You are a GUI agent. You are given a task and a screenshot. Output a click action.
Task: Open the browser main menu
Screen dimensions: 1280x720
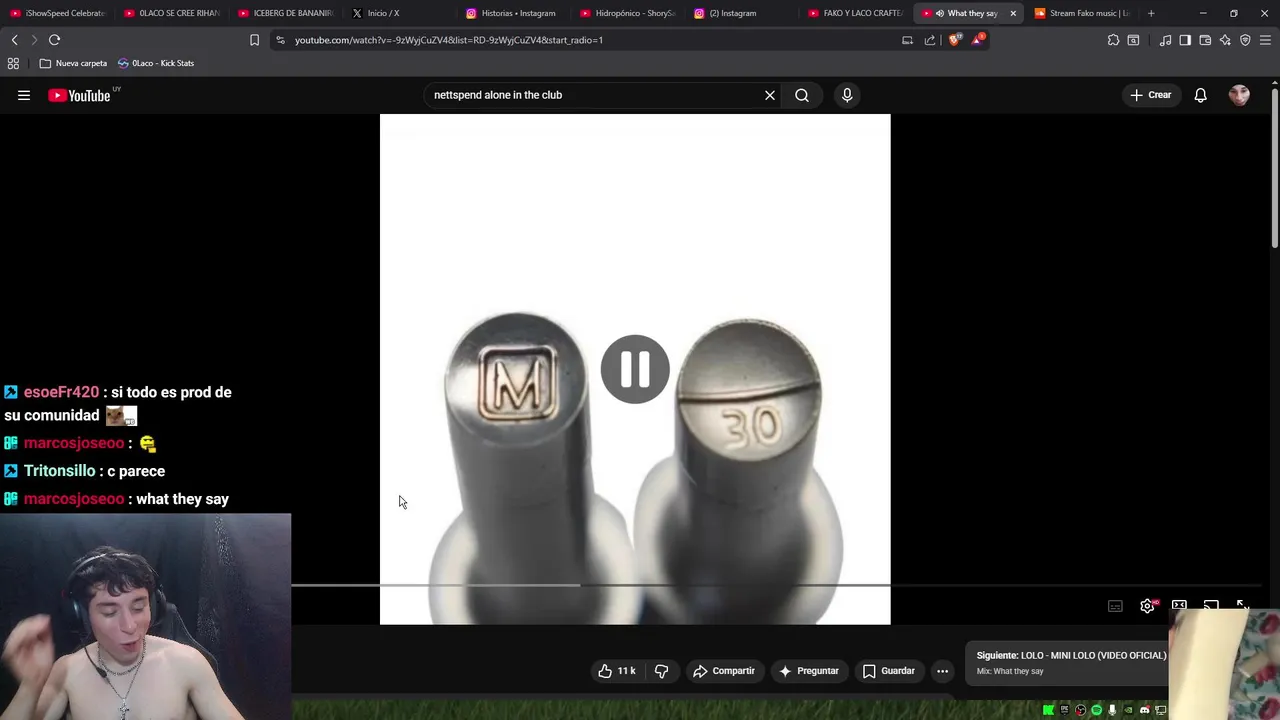(x=1266, y=40)
